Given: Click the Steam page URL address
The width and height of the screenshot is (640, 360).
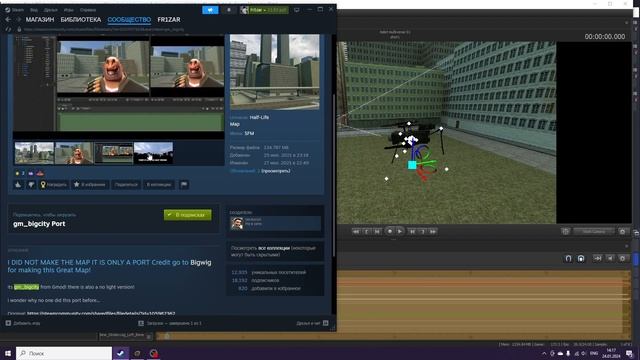Looking at the screenshot, I should click(104, 29).
